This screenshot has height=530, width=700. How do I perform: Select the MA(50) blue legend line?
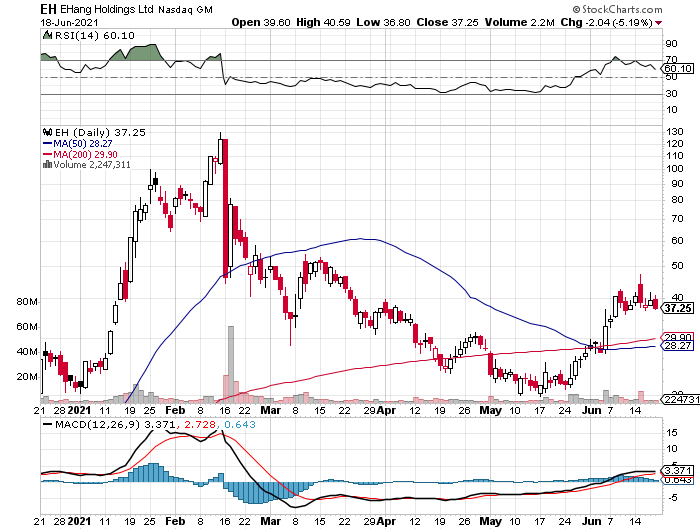click(46, 142)
